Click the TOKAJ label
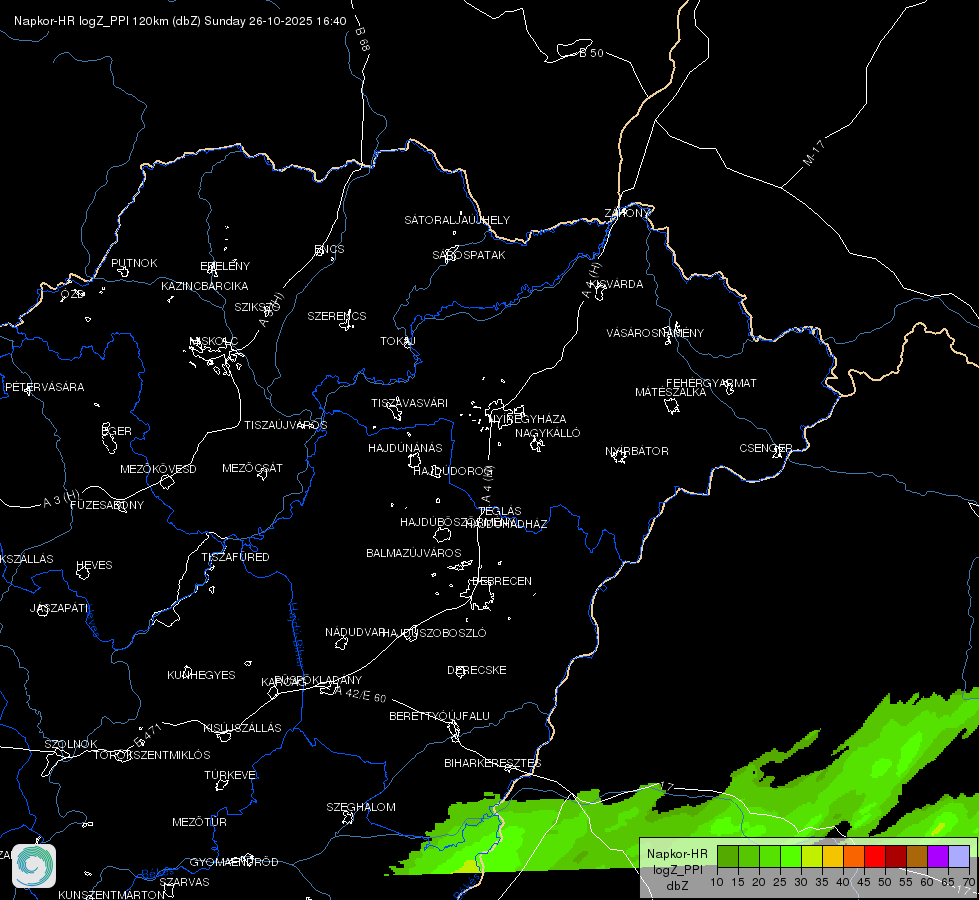This screenshot has width=979, height=900. coord(398,341)
